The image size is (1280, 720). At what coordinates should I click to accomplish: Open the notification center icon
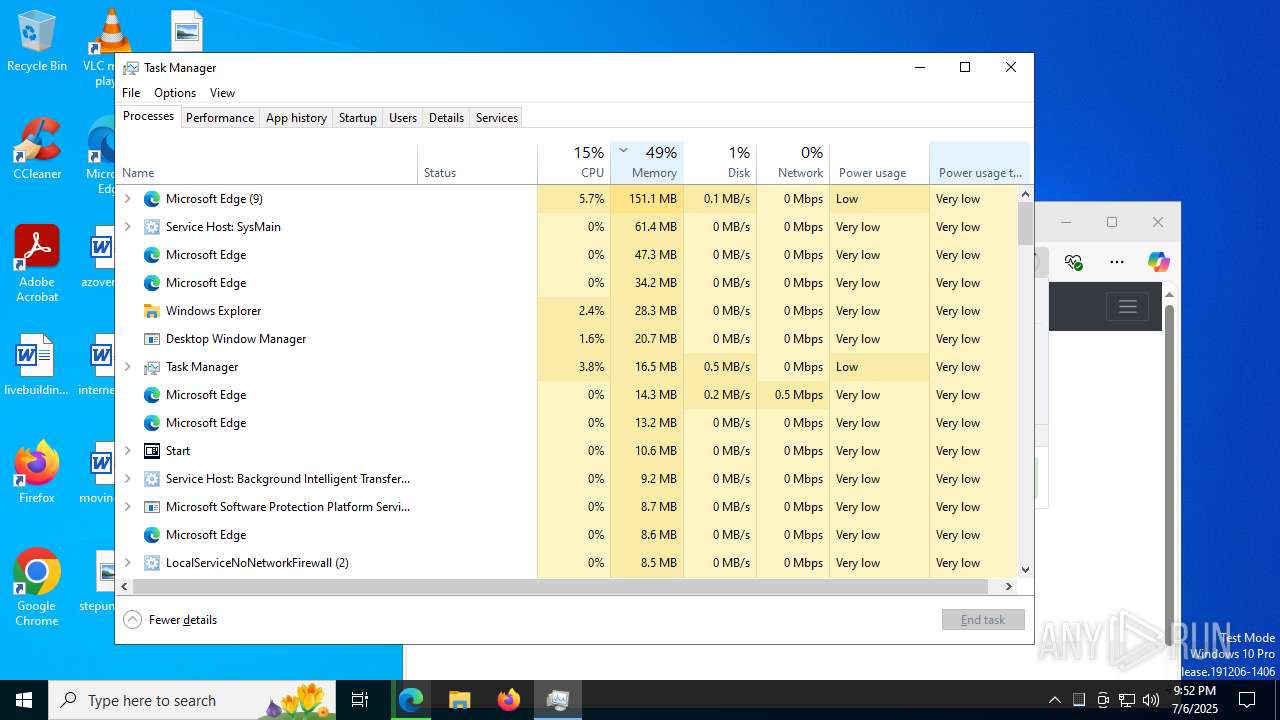pyautogui.click(x=1247, y=700)
